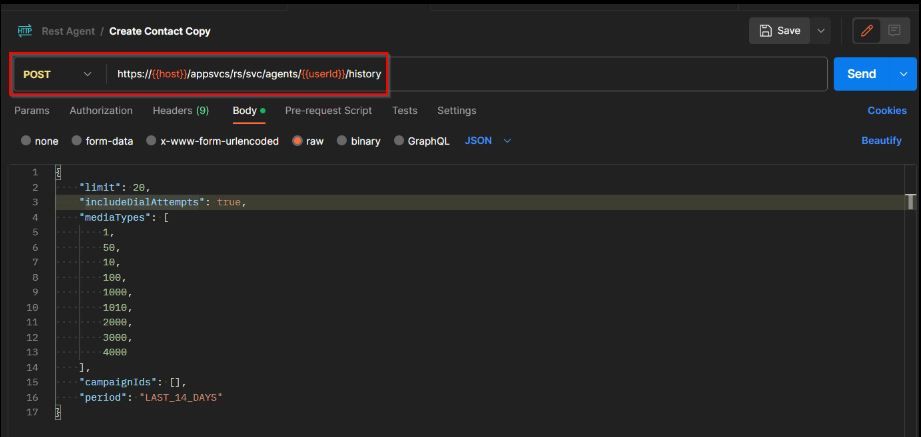The height and width of the screenshot is (437, 921).
Task: Click the "period" key on line 16
Action: point(103,398)
